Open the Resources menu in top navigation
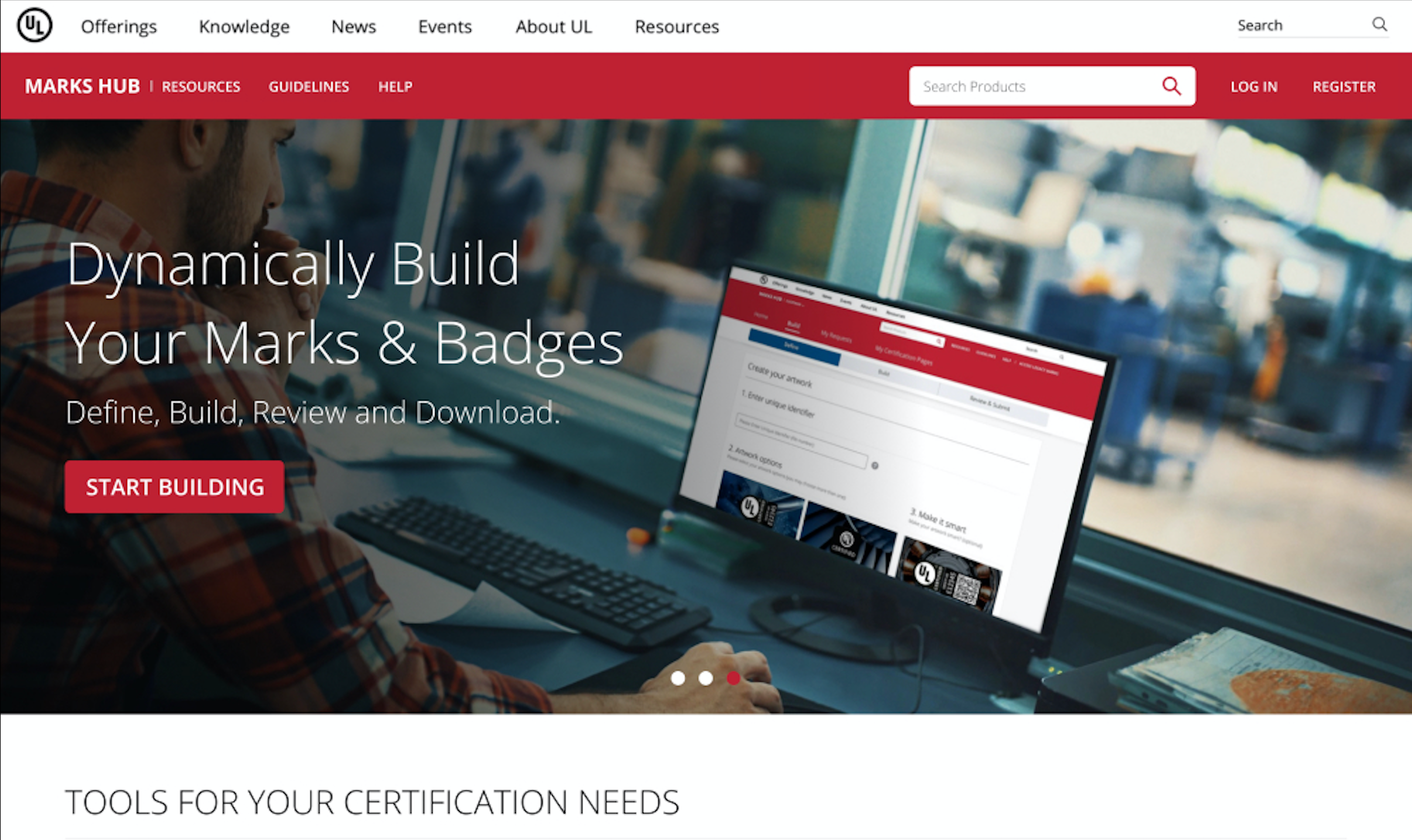The image size is (1412, 840). (677, 26)
